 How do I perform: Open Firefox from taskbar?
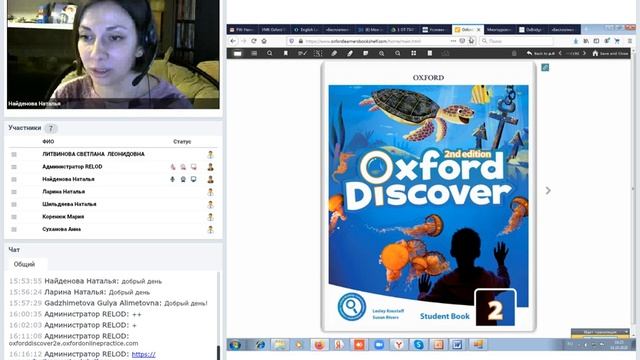pyautogui.click(x=319, y=345)
